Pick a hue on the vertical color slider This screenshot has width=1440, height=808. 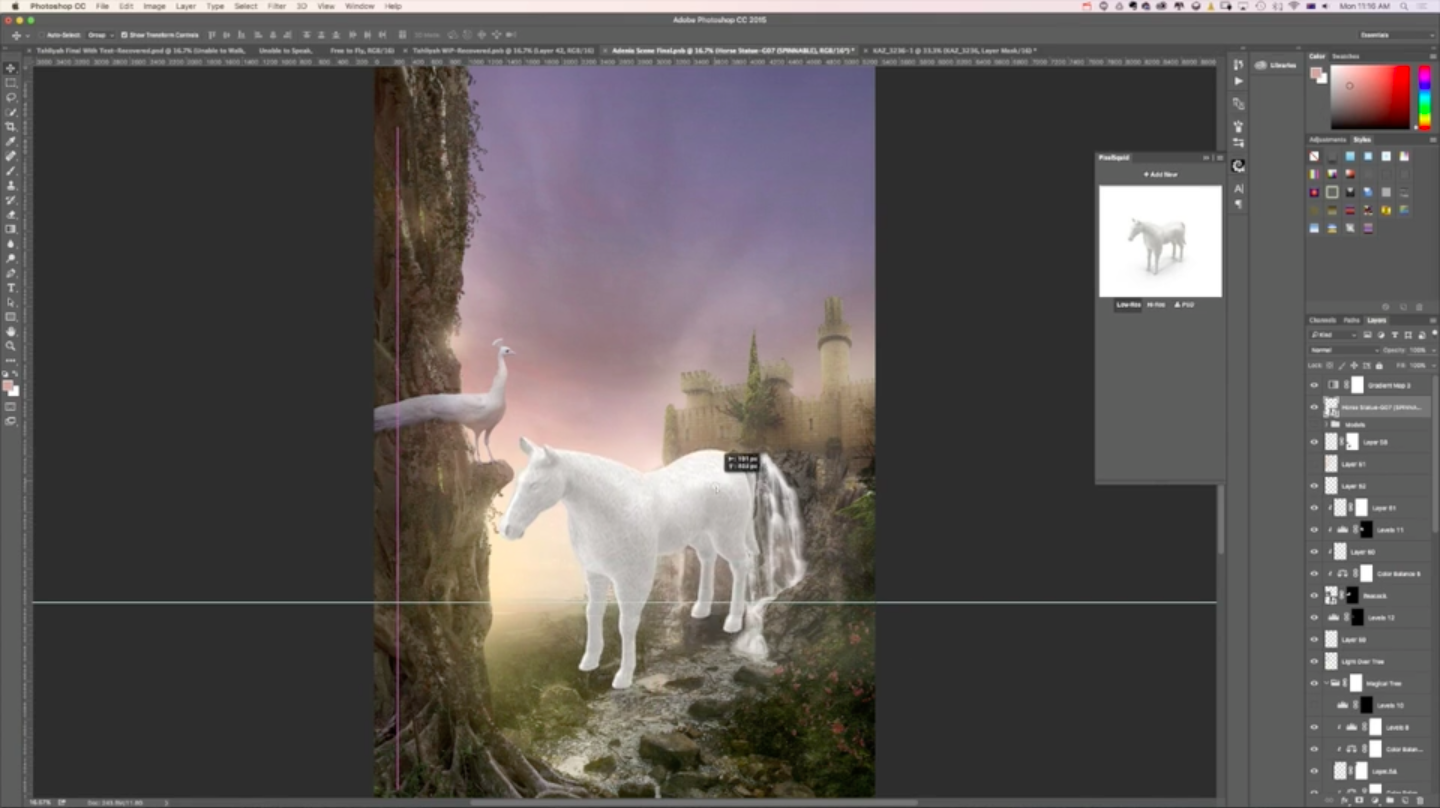(x=1424, y=95)
